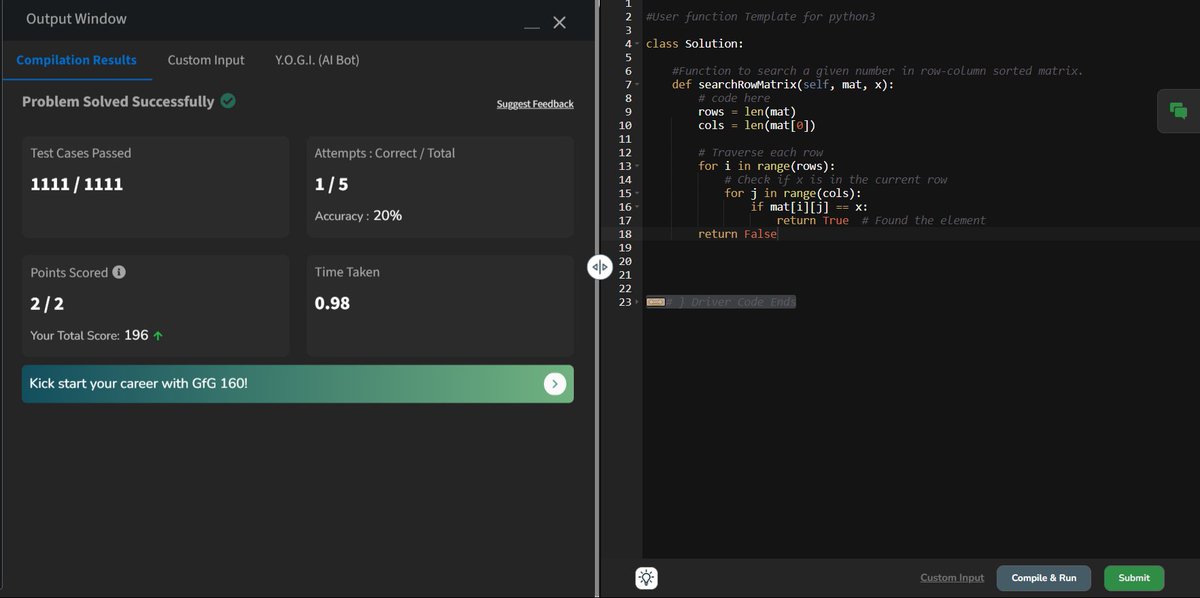Open the chat feedback icon
The image size is (1200, 598).
tap(1178, 111)
